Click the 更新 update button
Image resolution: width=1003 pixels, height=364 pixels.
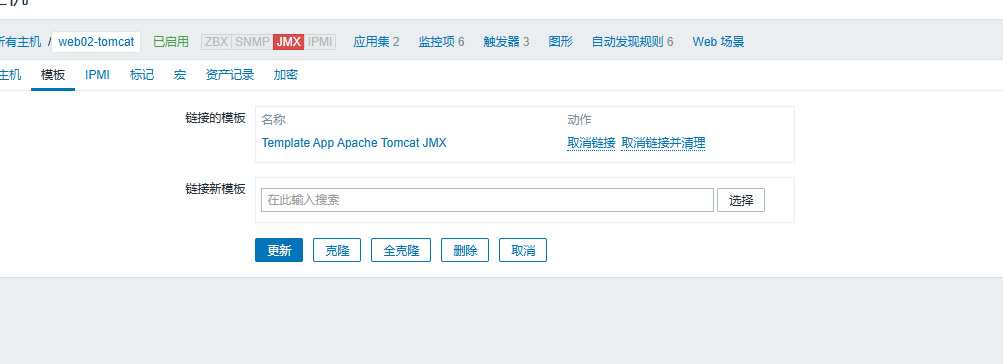tap(279, 250)
